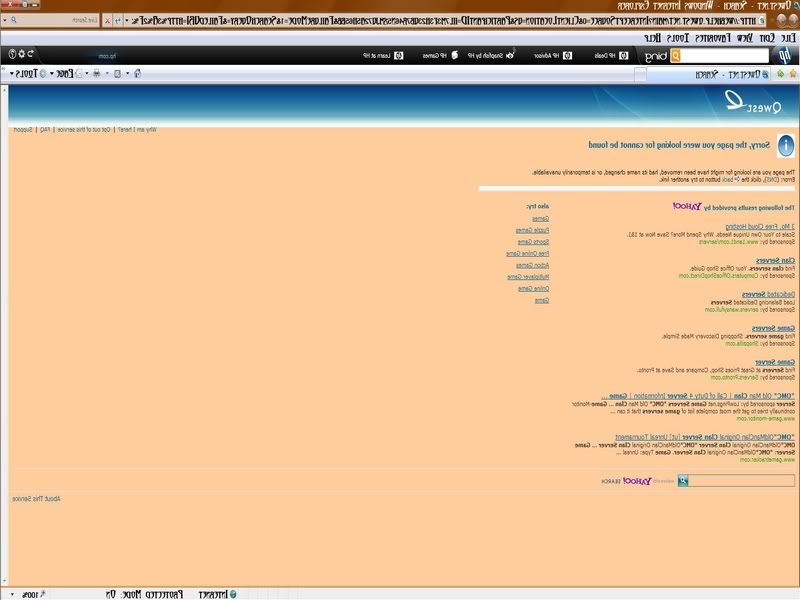
Task: Open the Page command bar menu
Action: [x=65, y=73]
